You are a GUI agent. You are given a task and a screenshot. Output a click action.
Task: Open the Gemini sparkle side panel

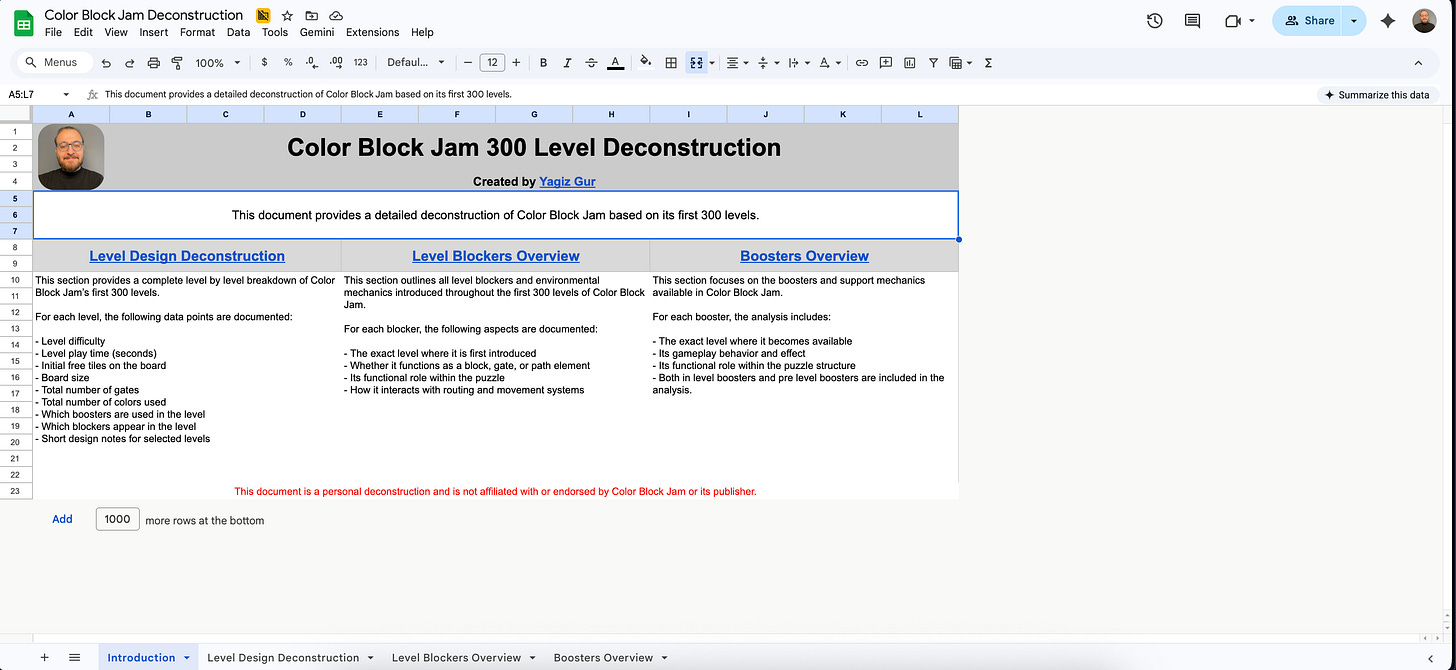(x=1388, y=20)
